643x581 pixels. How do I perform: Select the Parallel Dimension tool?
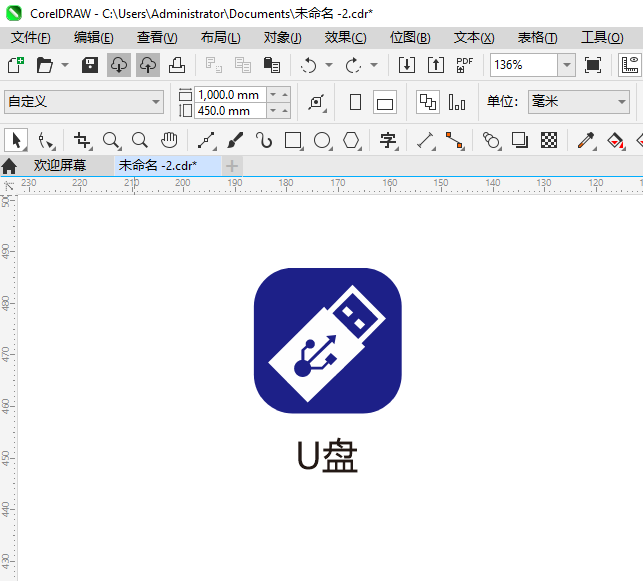point(426,141)
